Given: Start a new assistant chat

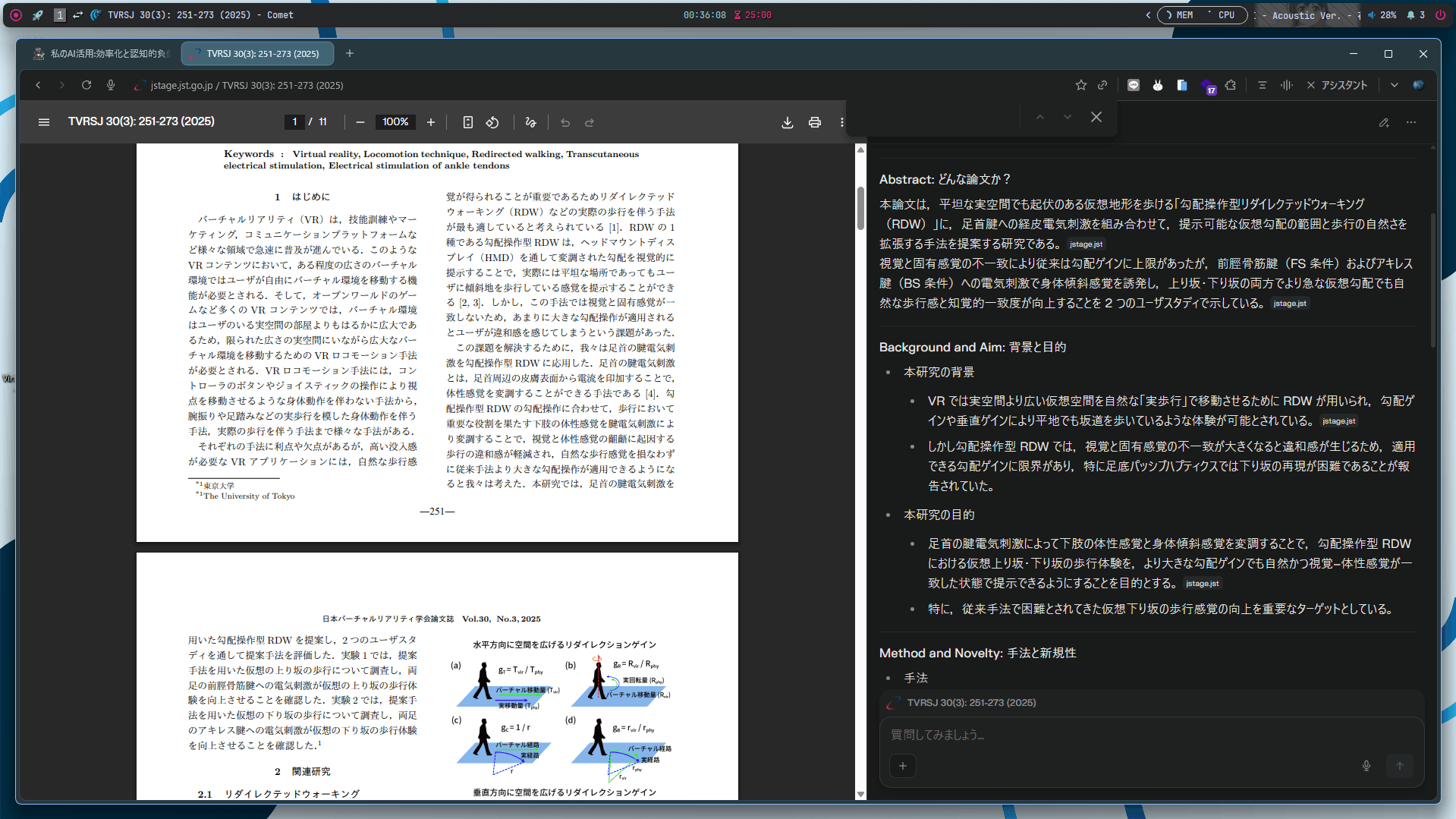Looking at the screenshot, I should tap(1384, 122).
